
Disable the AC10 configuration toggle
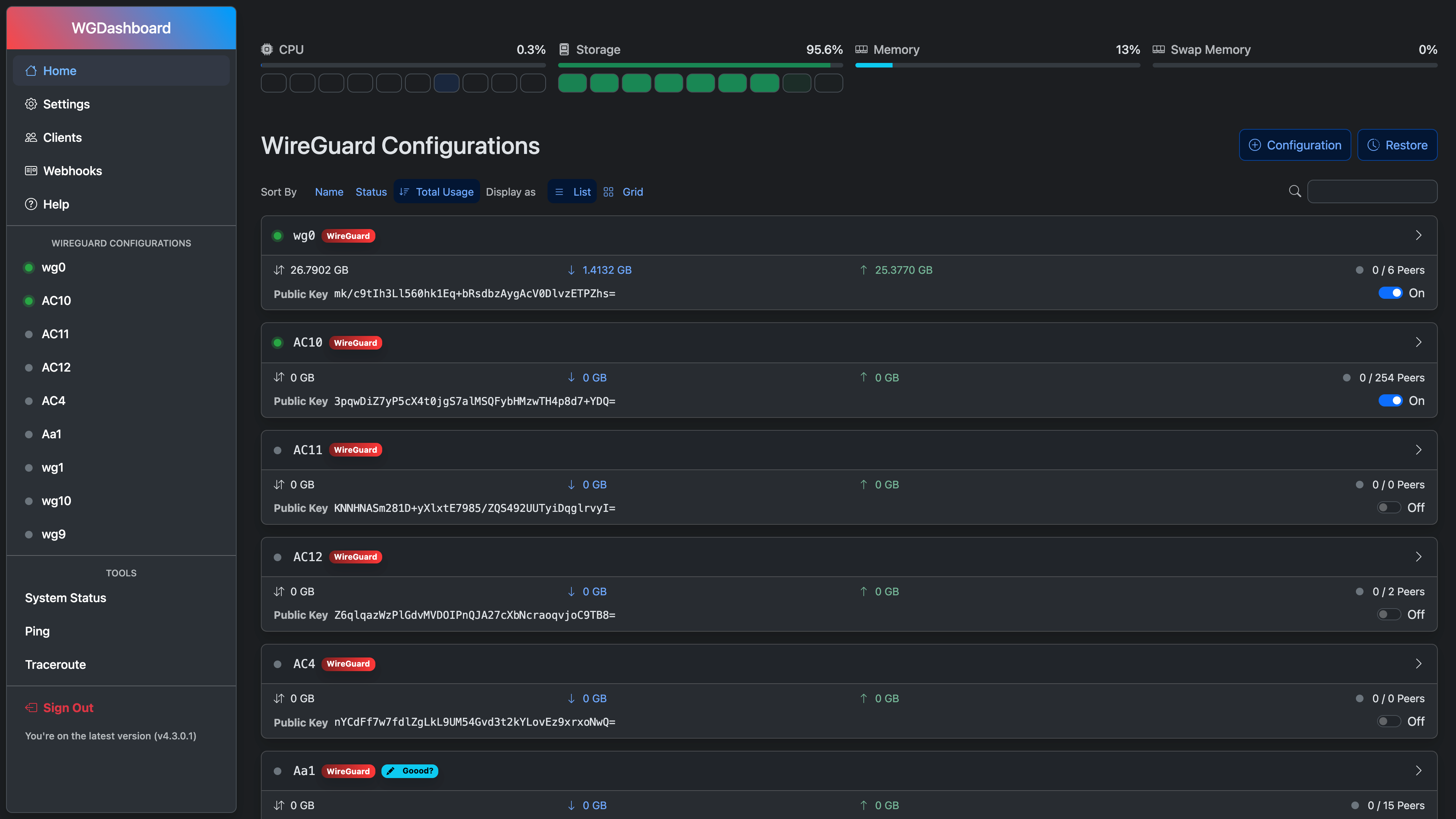tap(1391, 400)
